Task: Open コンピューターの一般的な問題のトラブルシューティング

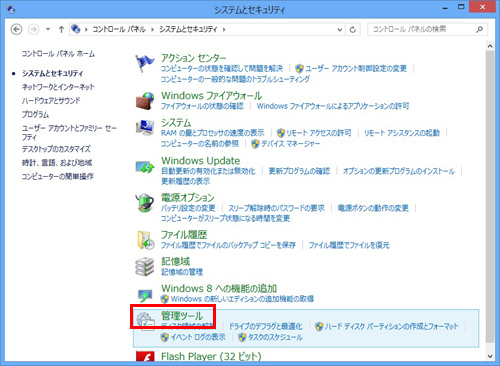Action: (235, 79)
